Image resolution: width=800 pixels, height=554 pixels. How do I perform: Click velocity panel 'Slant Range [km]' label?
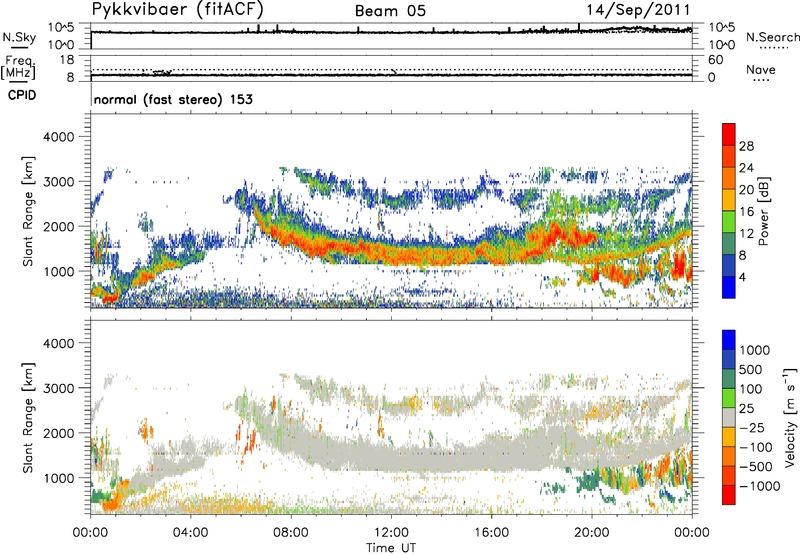[x=29, y=418]
